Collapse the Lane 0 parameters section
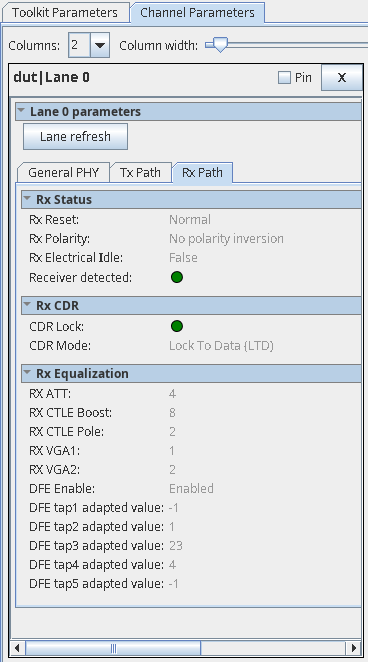This screenshot has height=662, width=368. 21,111
